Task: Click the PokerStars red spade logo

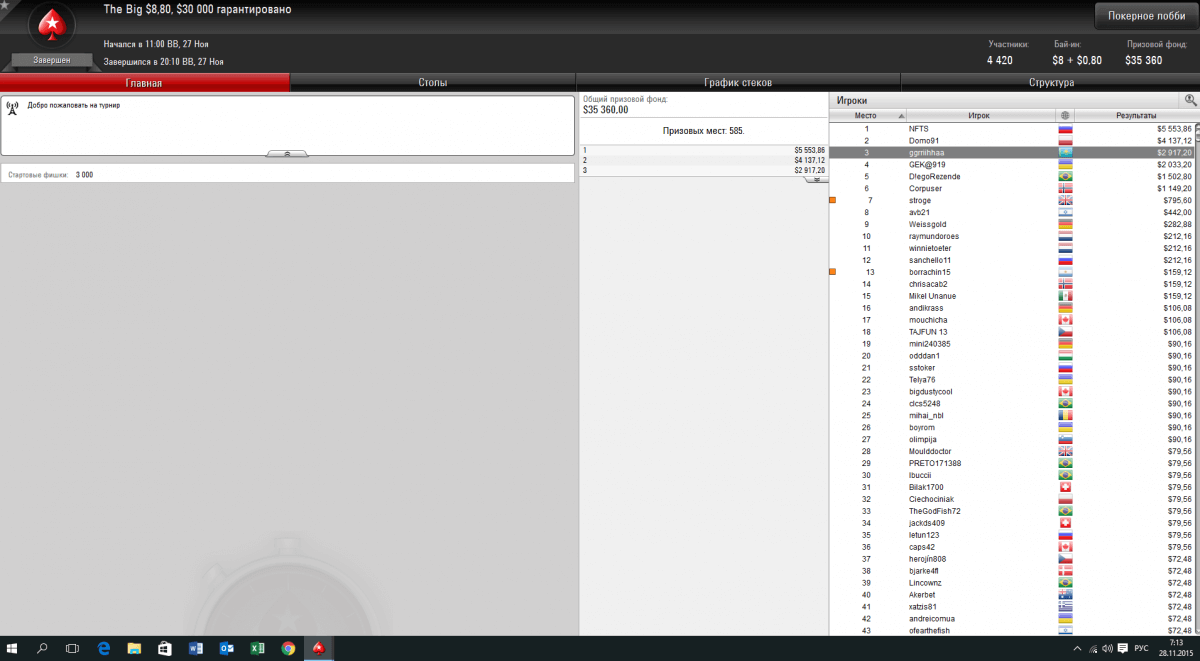Action: click(50, 25)
